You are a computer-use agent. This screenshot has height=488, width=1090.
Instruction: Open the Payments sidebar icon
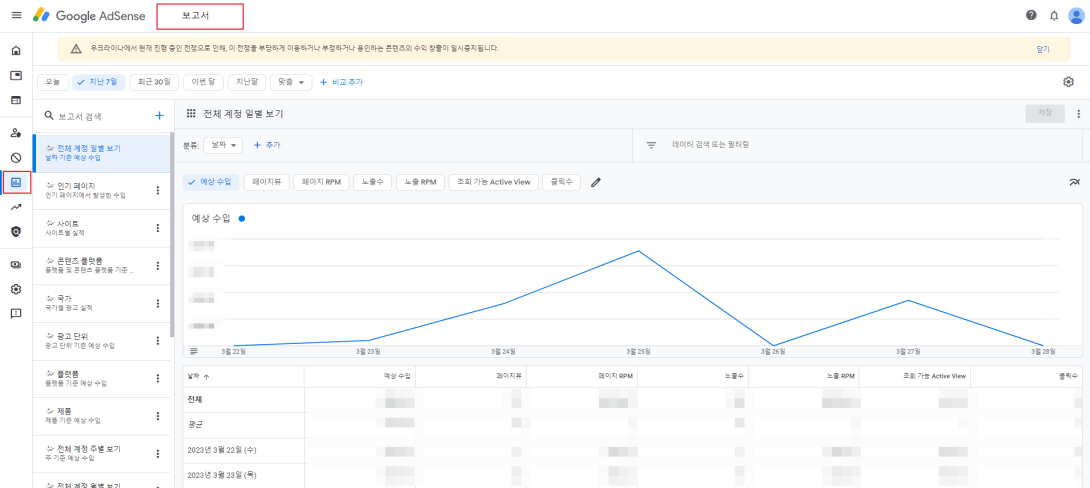click(16, 265)
